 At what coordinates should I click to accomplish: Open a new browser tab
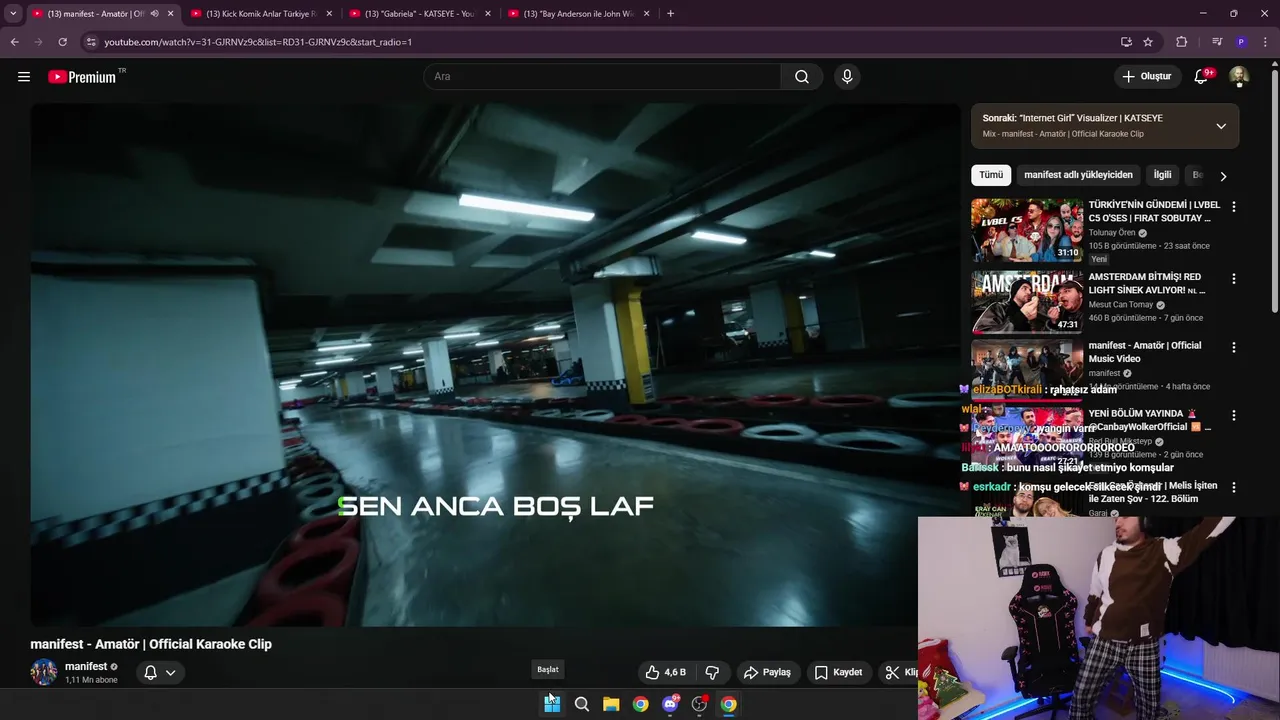point(670,14)
